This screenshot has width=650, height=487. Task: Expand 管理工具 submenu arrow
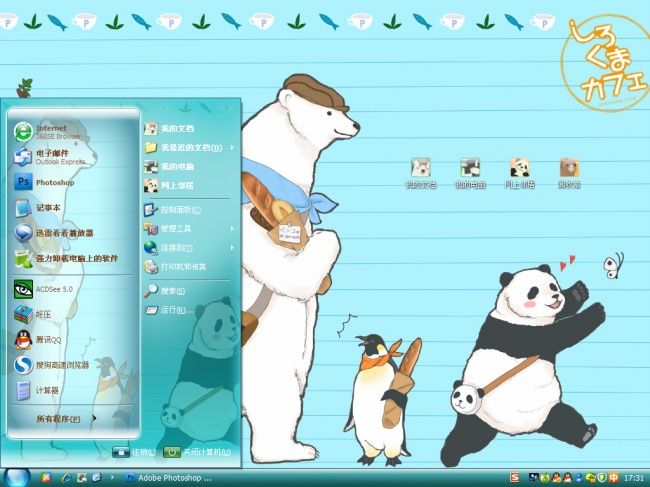(232, 228)
